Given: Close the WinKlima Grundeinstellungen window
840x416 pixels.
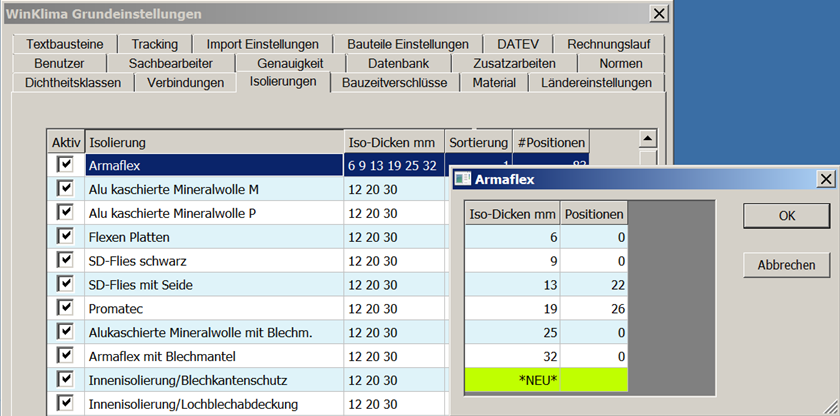Looking at the screenshot, I should 658,14.
